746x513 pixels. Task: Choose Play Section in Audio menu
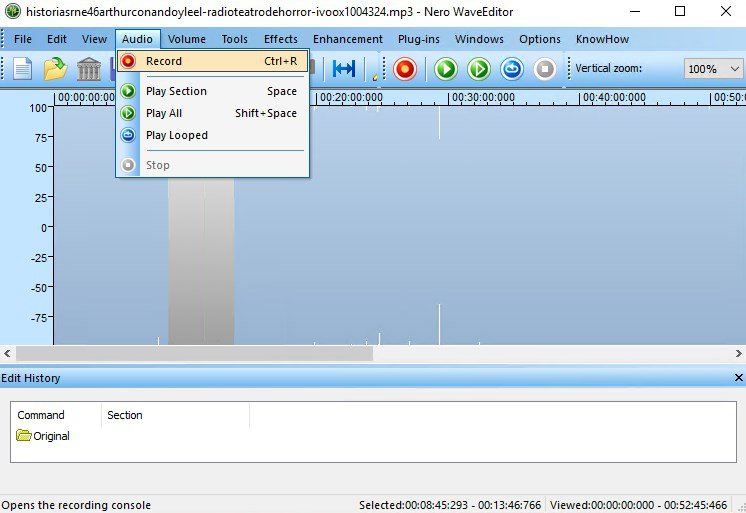click(x=212, y=91)
